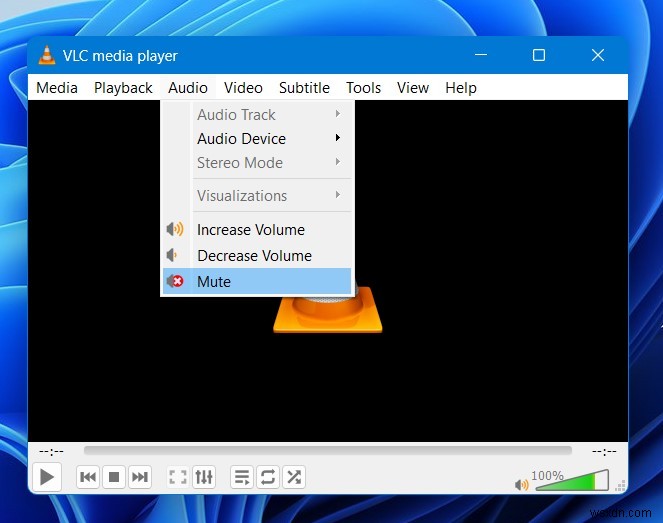The height and width of the screenshot is (523, 663).
Task: Click the VLC cone icon in title bar
Action: point(47,55)
